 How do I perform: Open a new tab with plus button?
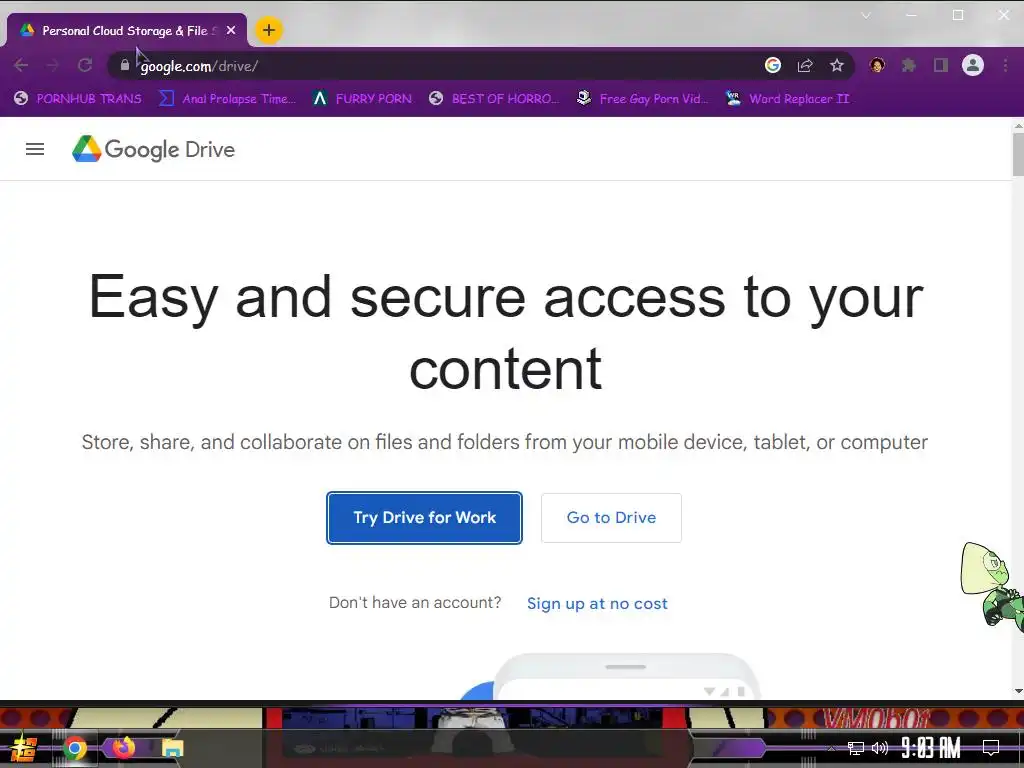(268, 30)
